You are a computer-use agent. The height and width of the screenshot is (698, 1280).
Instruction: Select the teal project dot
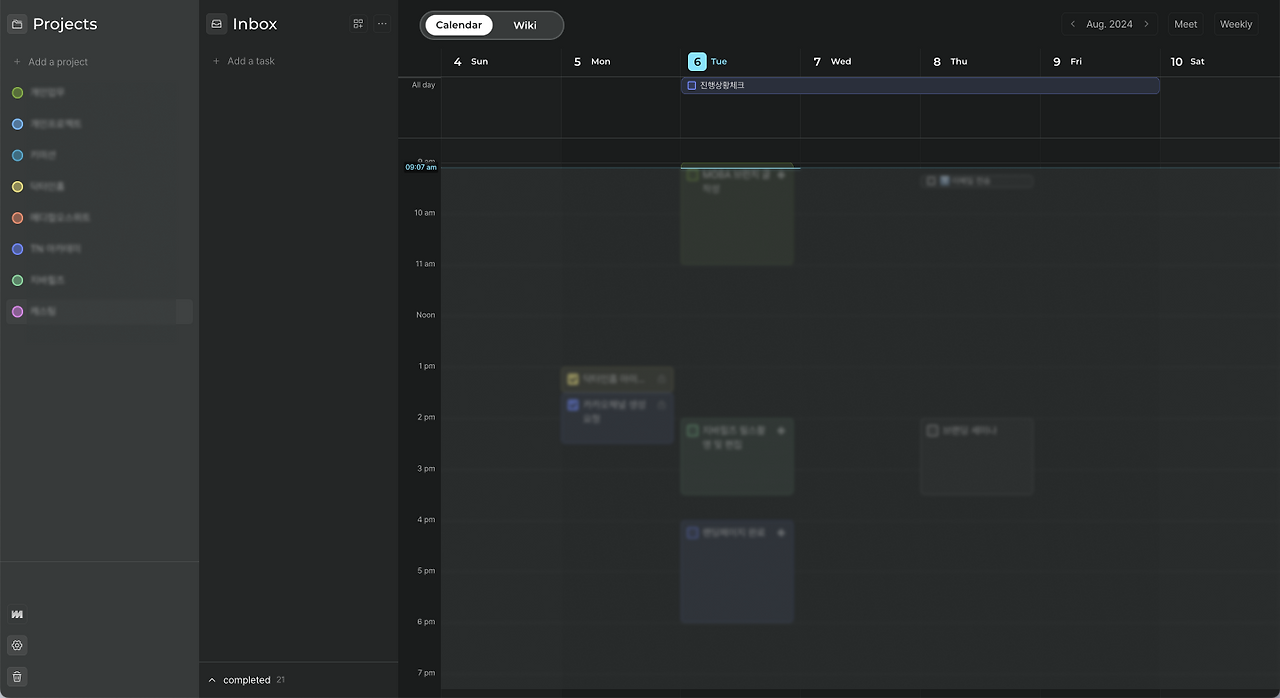click(17, 155)
